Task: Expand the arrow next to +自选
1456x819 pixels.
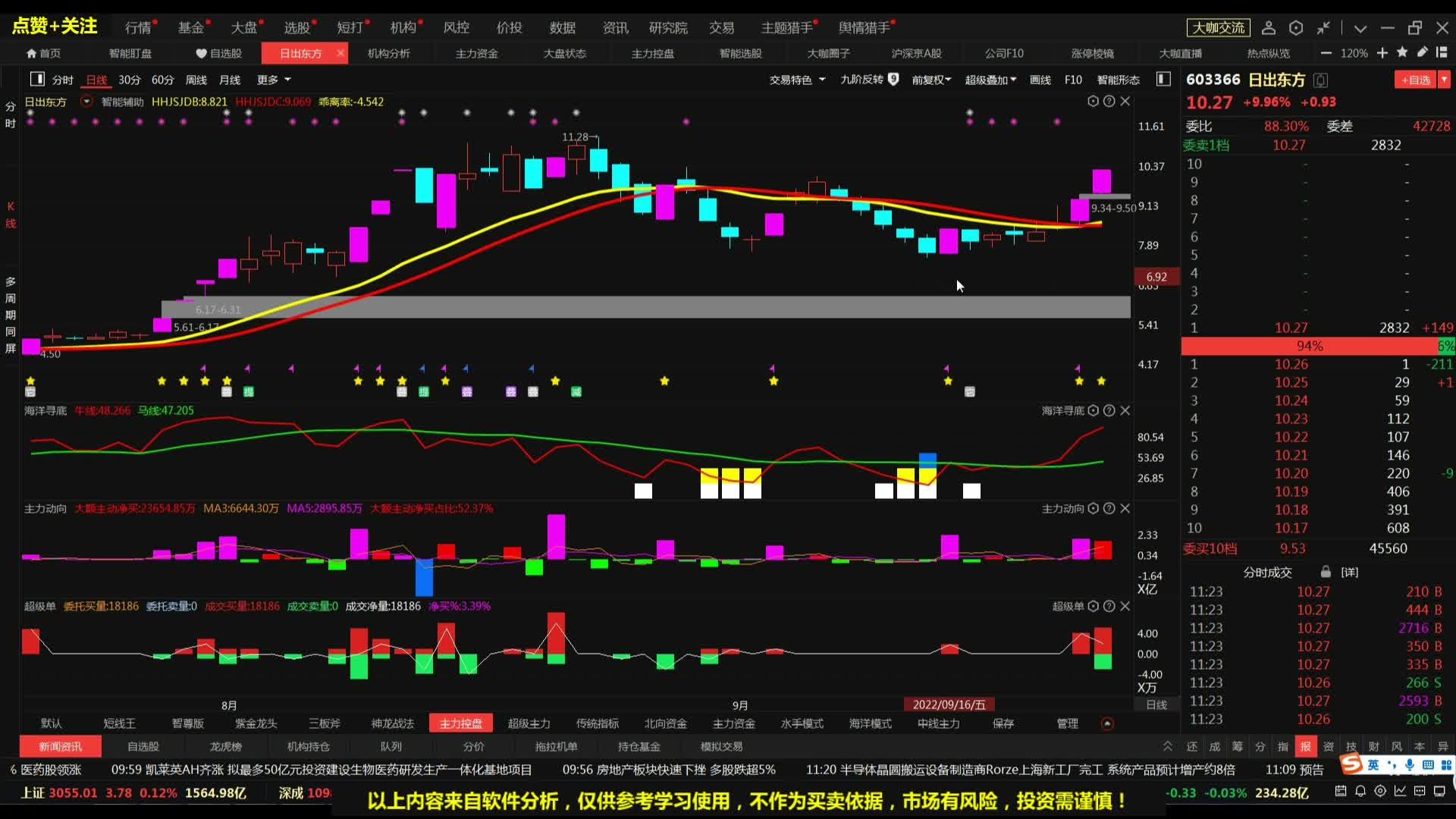Action: [x=1445, y=80]
